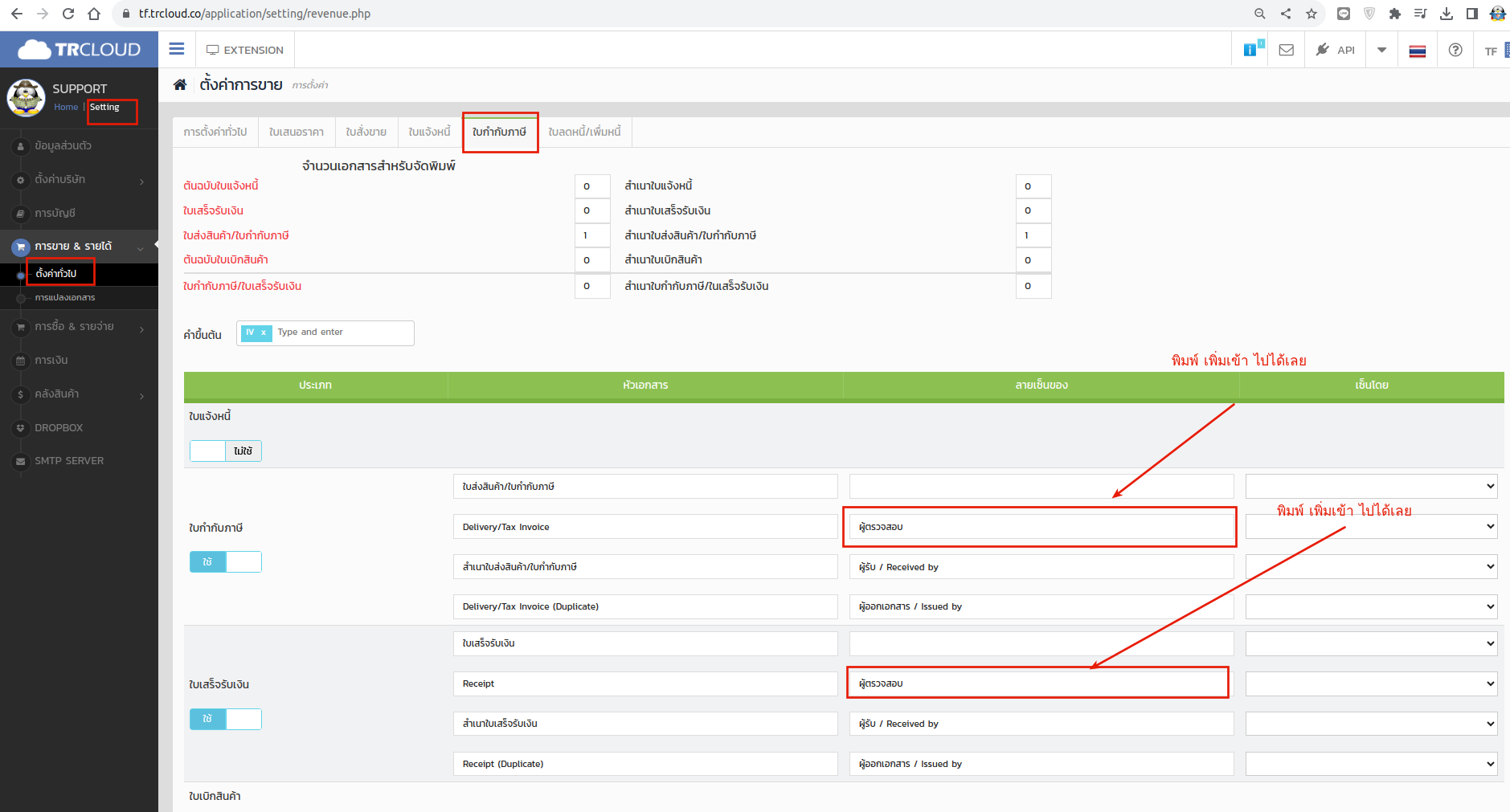Bookmark this page with star icon
Viewport: 1510px width, 812px height.
pyautogui.click(x=1312, y=14)
